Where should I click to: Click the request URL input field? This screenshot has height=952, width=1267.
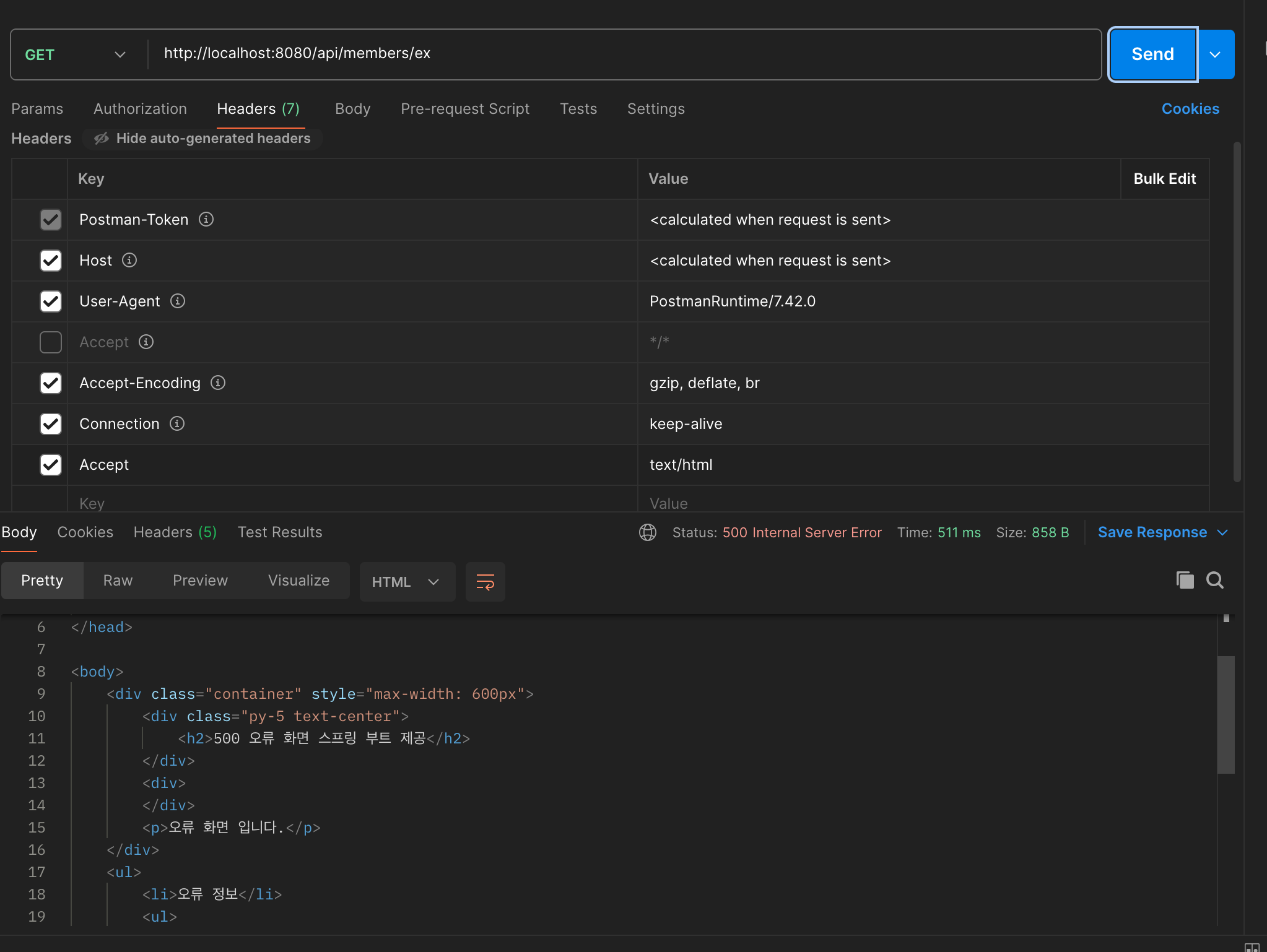pyautogui.click(x=619, y=54)
